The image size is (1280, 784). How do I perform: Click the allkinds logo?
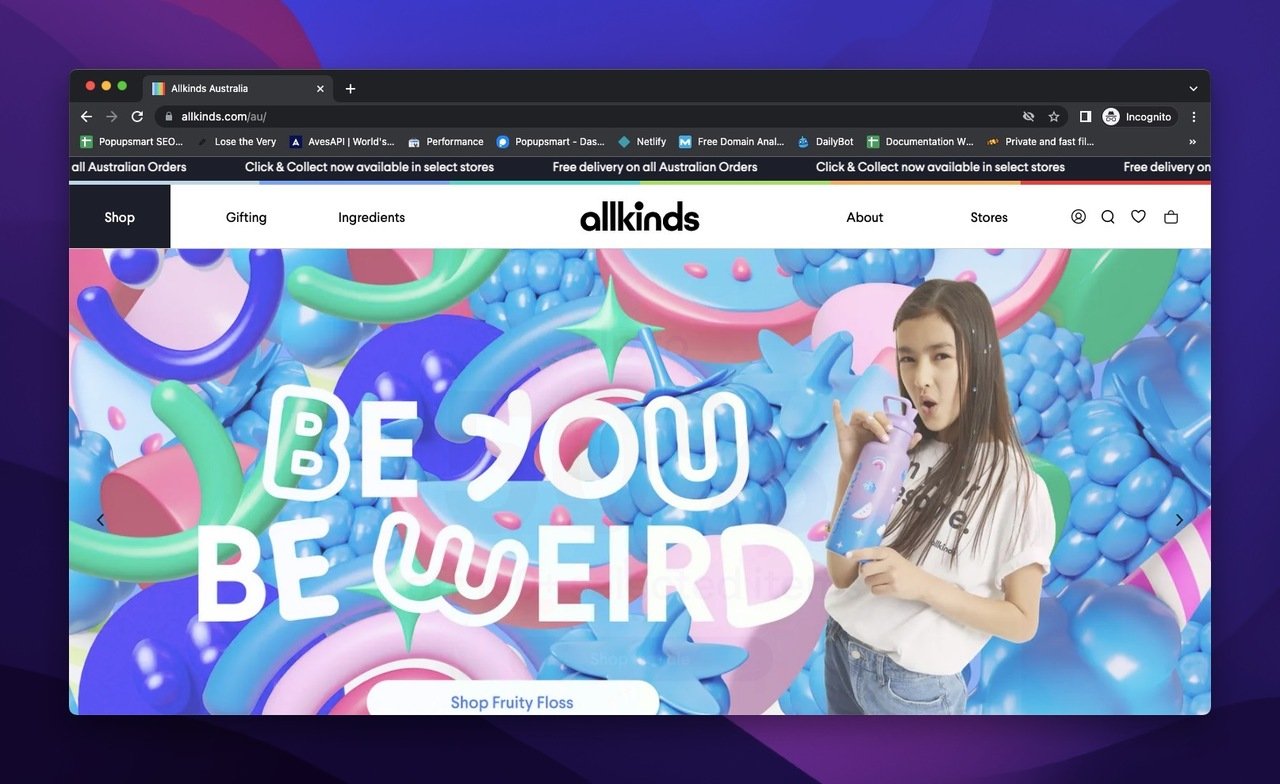pyautogui.click(x=640, y=216)
